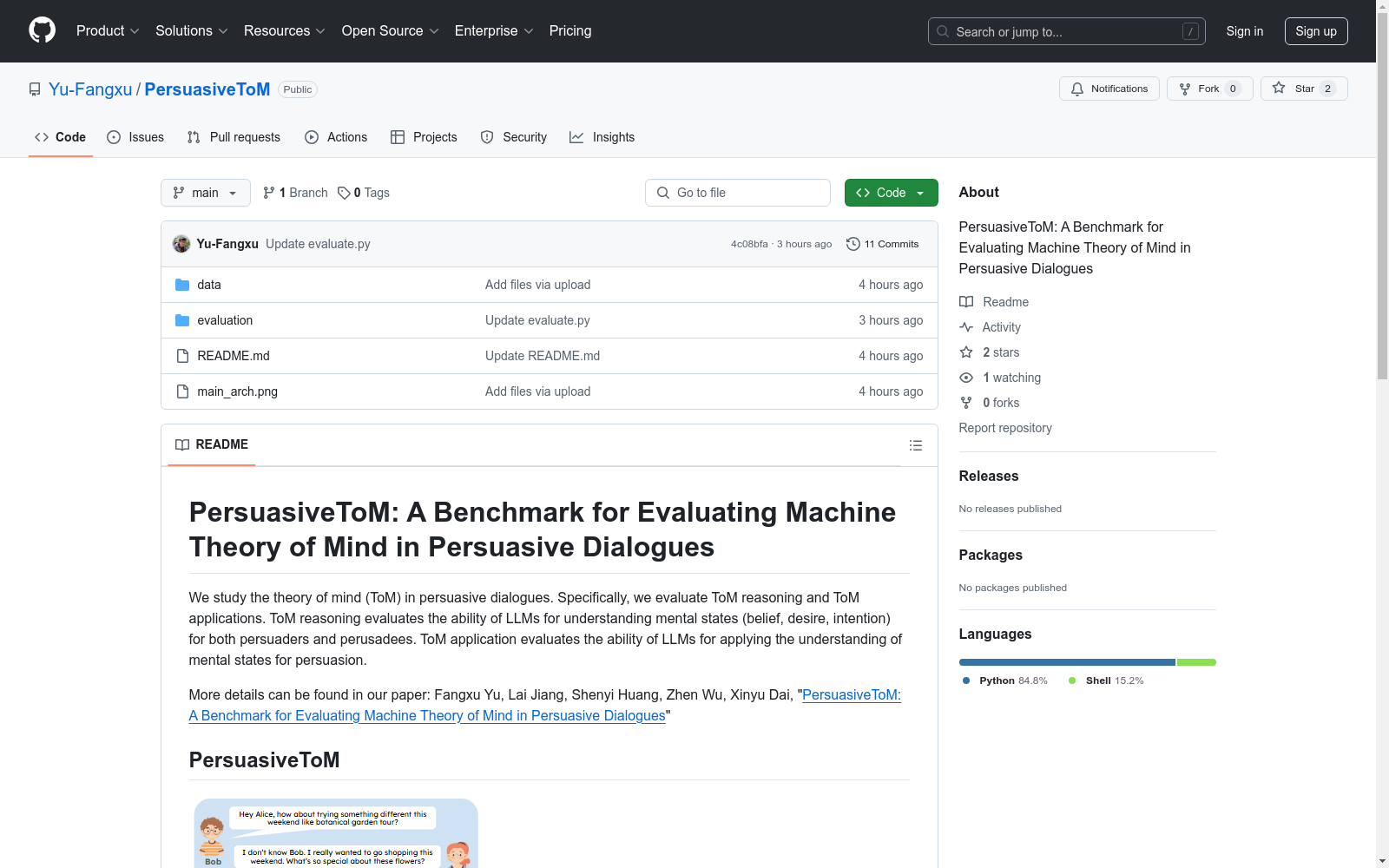This screenshot has width=1389, height=868.
Task: Click the repository icon beside Yu-Fangxu
Action: [x=35, y=89]
